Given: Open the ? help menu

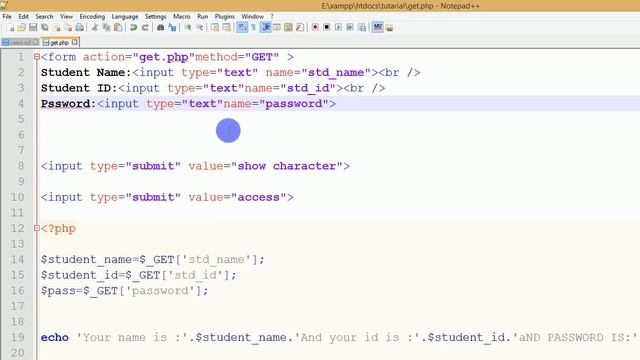Looking at the screenshot, I should click(272, 16).
